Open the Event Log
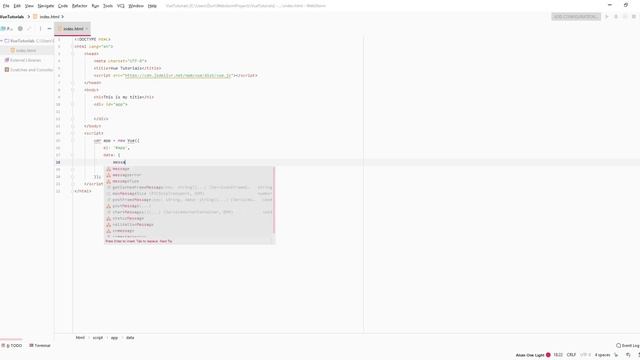 click(628, 346)
